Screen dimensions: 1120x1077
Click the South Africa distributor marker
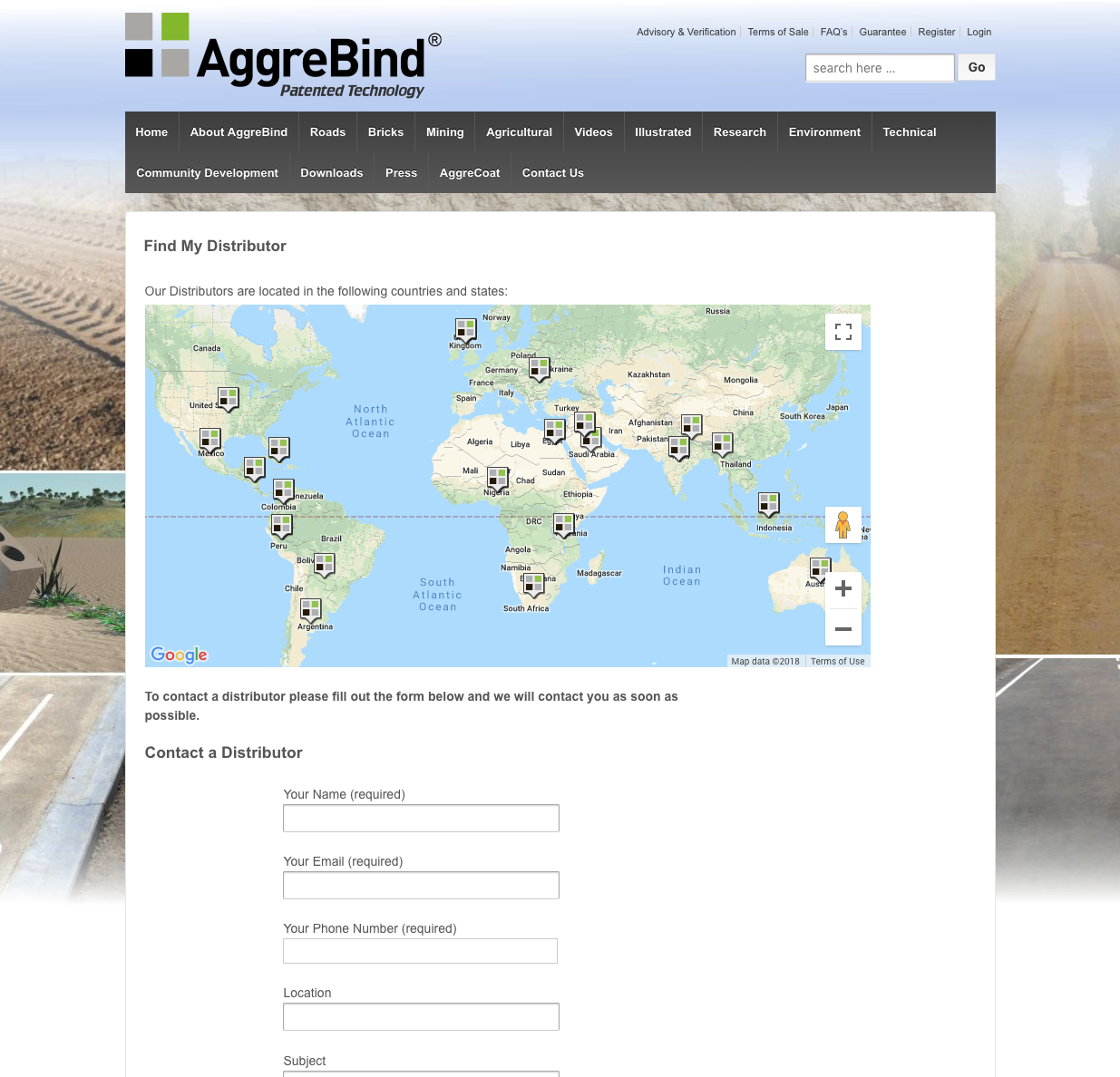pos(534,586)
